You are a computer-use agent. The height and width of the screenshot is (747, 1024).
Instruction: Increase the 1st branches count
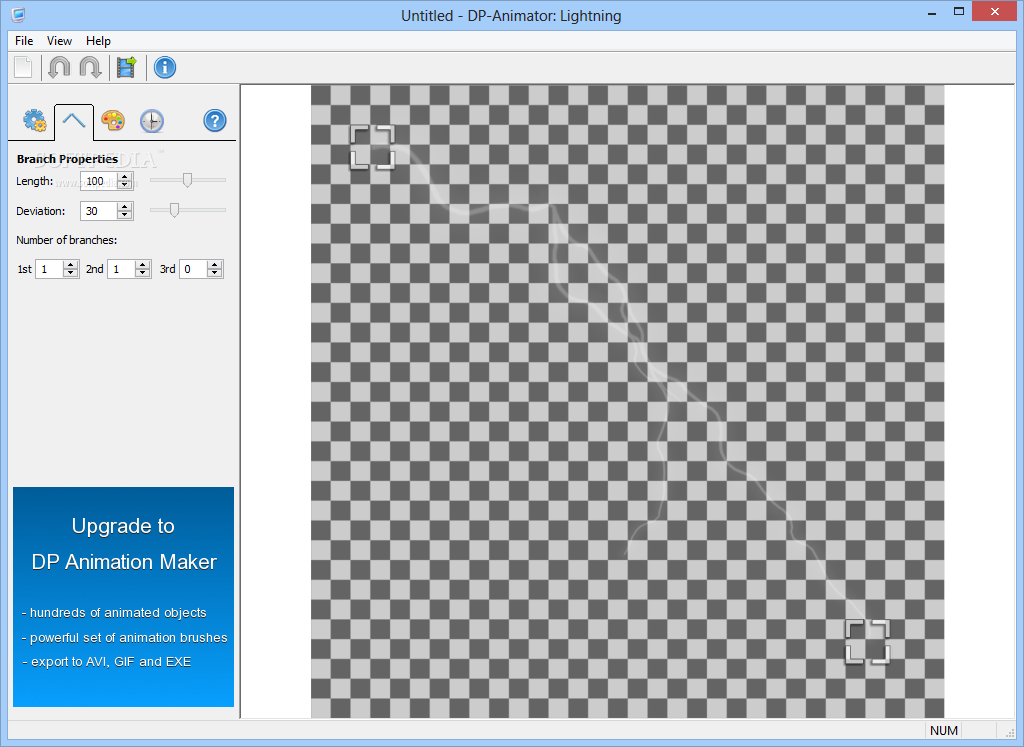71,265
